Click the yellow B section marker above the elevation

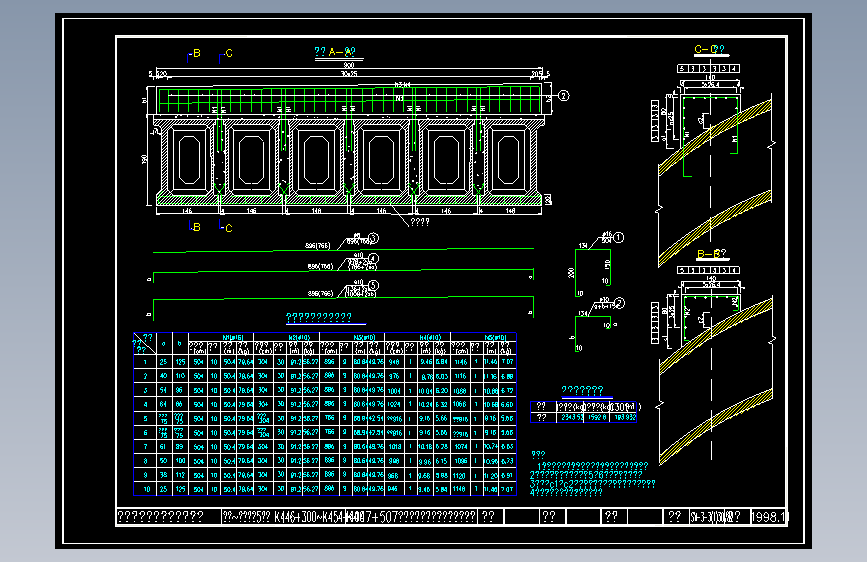pos(196,54)
